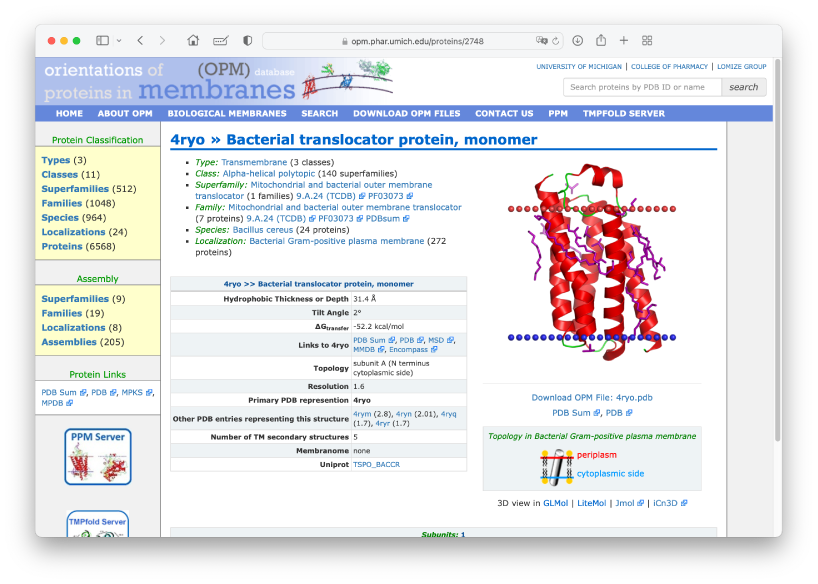Click the topology membrane diagram icon

tap(556, 467)
